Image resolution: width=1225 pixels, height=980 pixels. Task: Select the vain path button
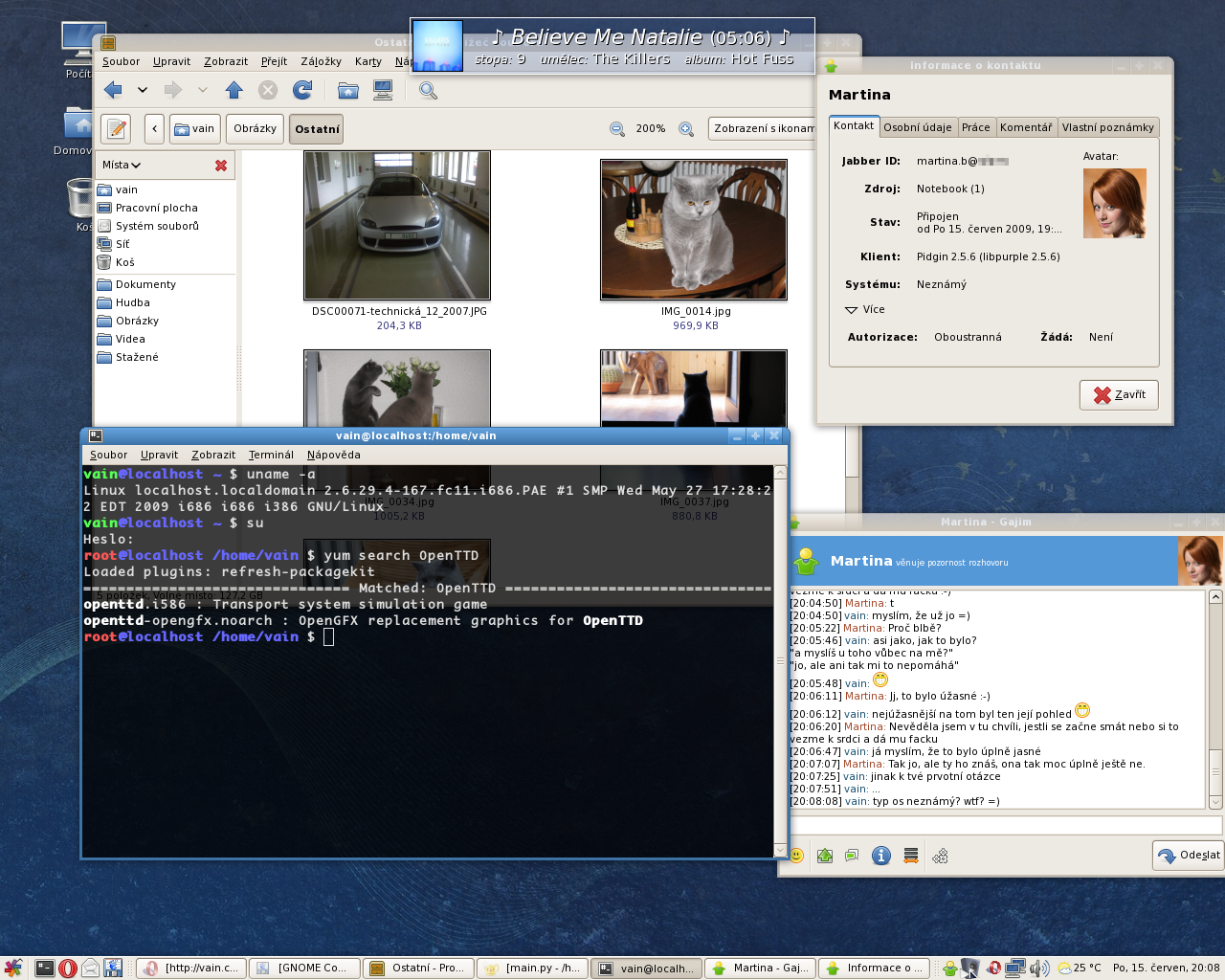point(194,128)
